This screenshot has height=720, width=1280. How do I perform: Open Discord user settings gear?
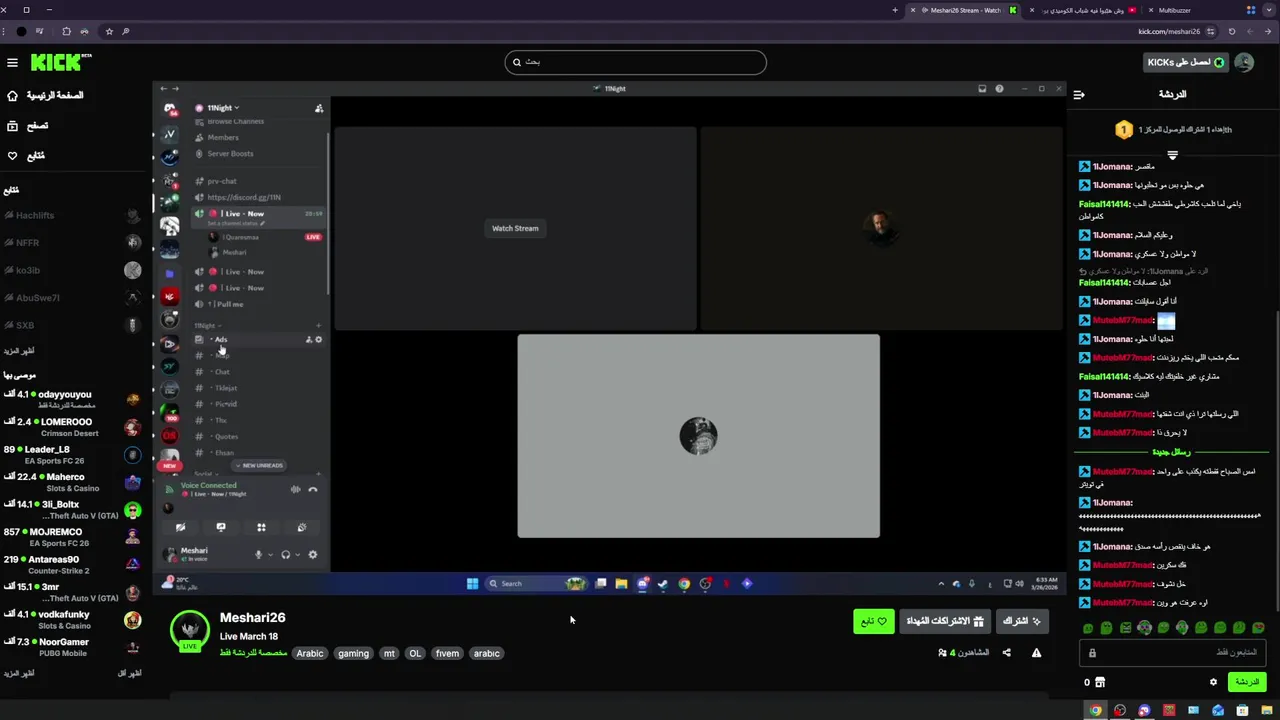[313, 554]
